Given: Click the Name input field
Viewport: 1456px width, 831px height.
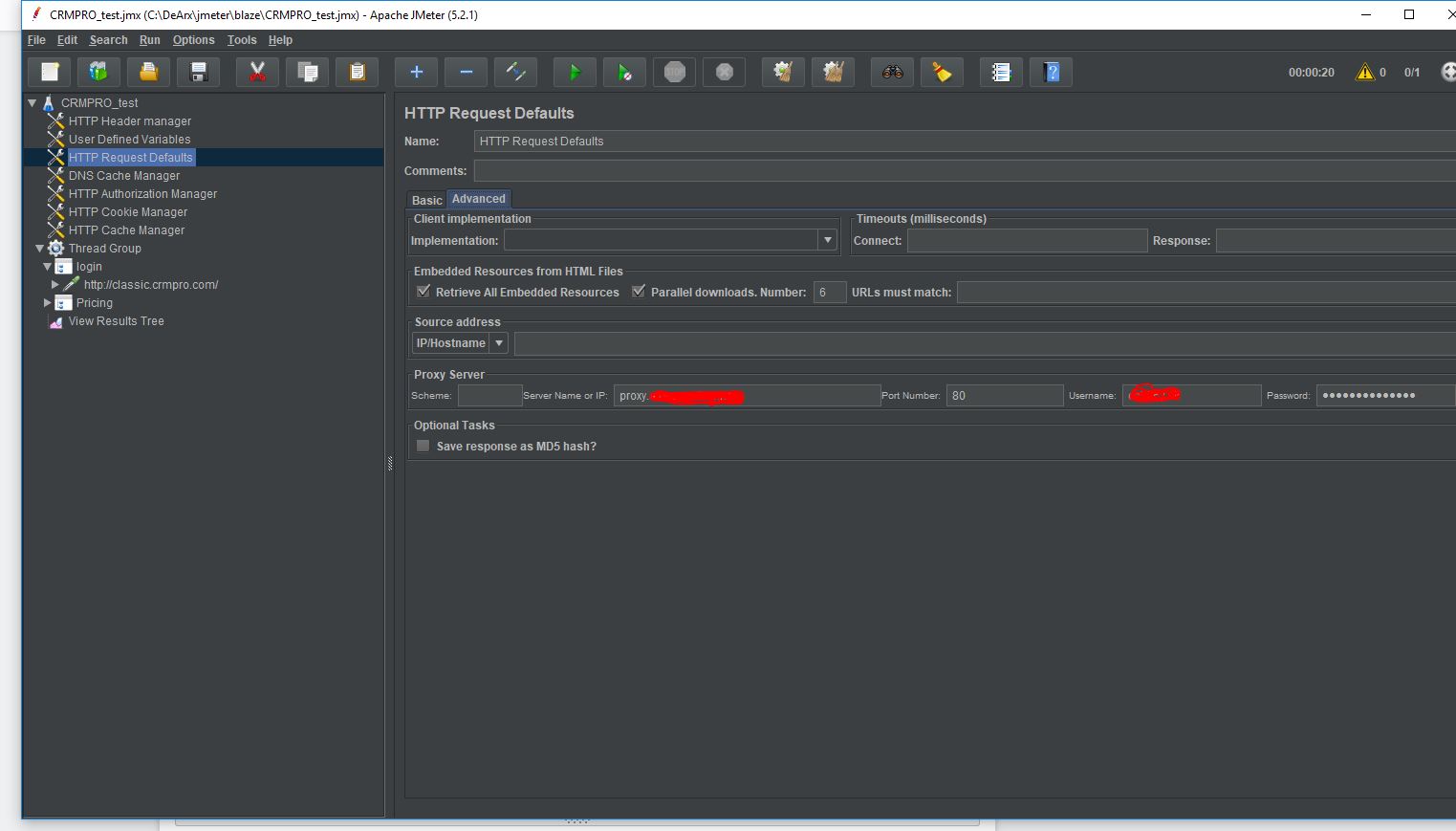Looking at the screenshot, I should [x=965, y=141].
